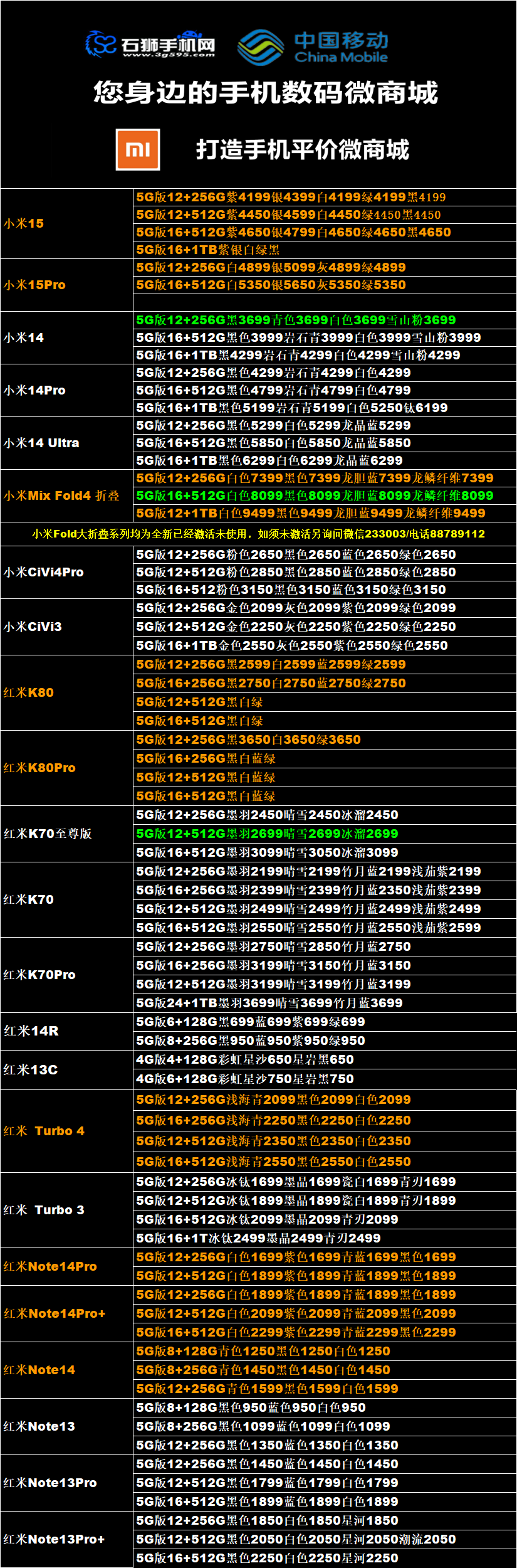Click the row 5G版16+1TB黑色5199岩石青5199白色5250钛6199

tap(325, 408)
